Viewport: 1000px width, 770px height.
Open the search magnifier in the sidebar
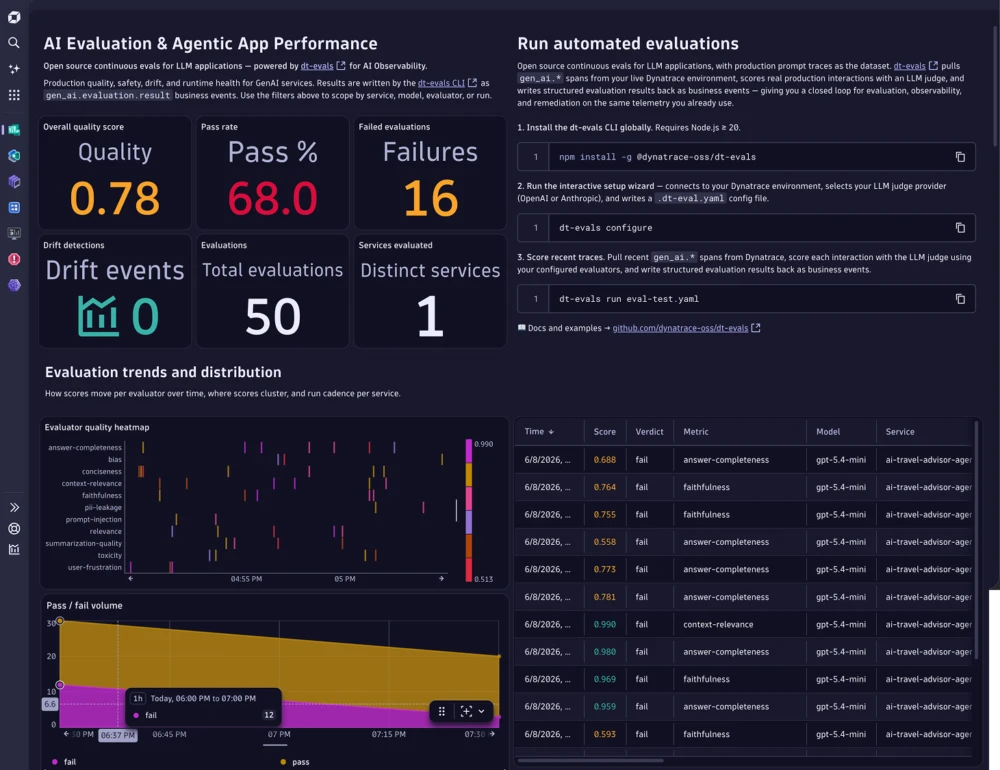click(x=14, y=43)
